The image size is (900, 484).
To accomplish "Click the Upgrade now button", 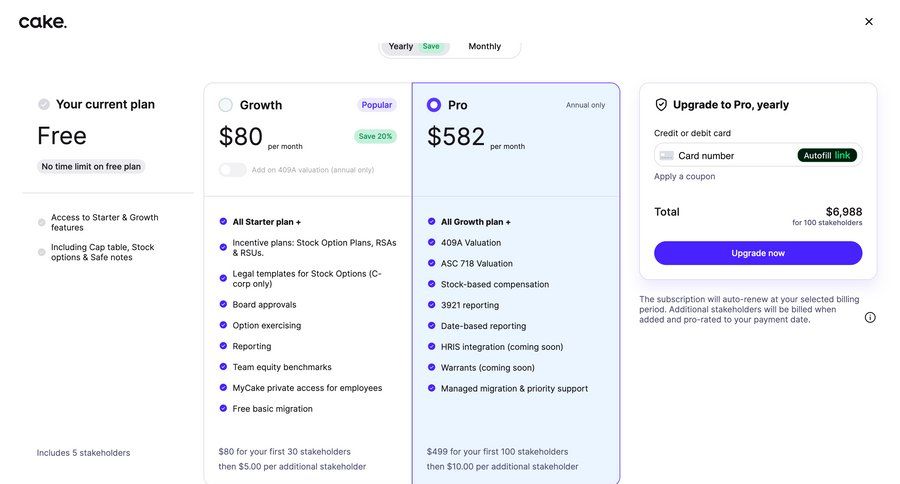I will [758, 253].
